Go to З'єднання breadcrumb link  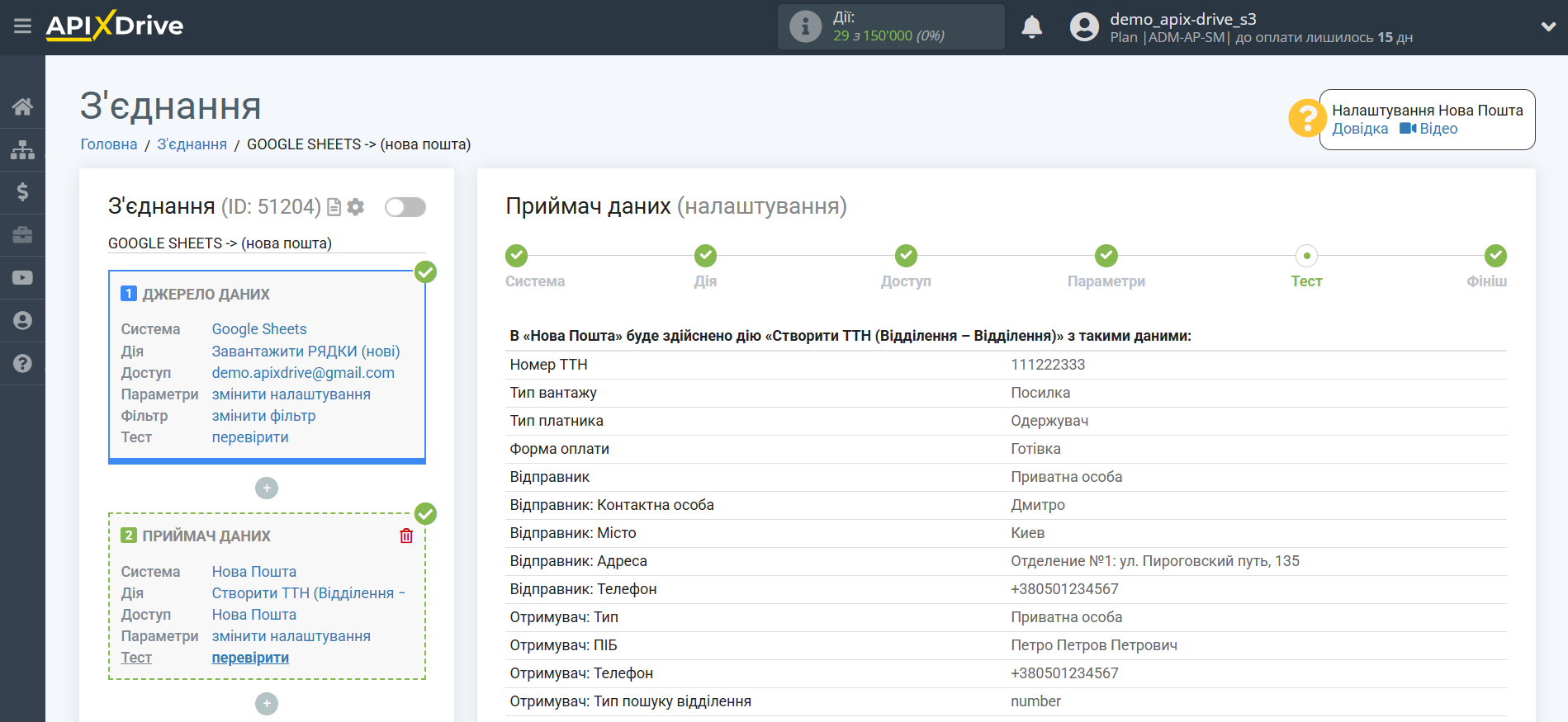click(x=192, y=144)
